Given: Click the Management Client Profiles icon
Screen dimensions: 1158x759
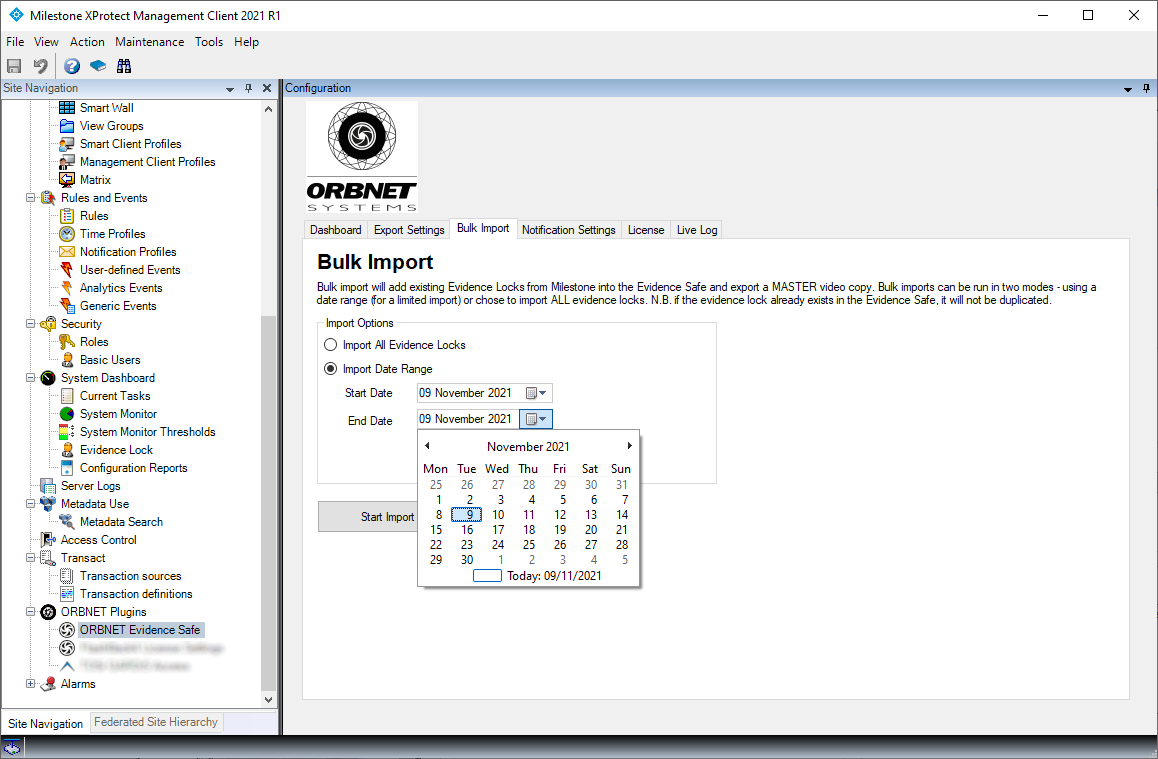Looking at the screenshot, I should coord(67,162).
